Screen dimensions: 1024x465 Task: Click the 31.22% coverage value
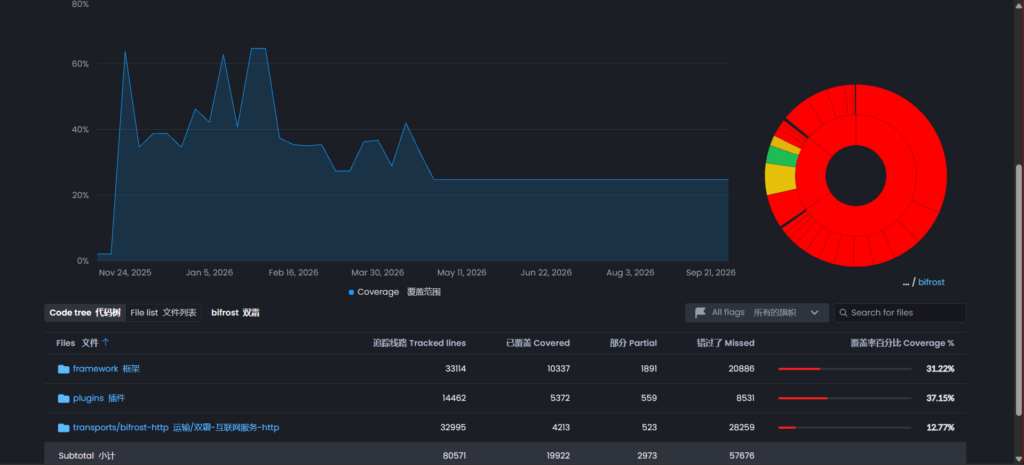940,369
